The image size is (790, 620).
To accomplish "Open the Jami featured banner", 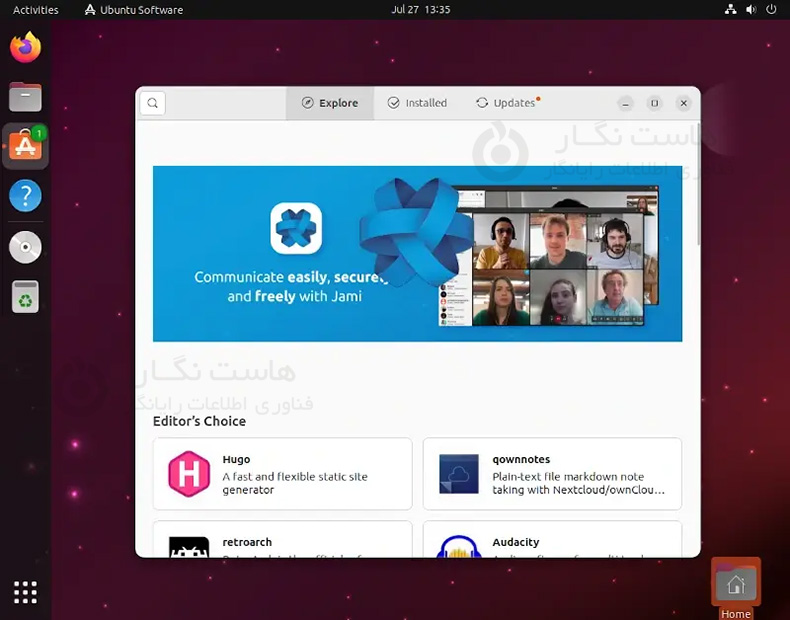I will pos(417,253).
